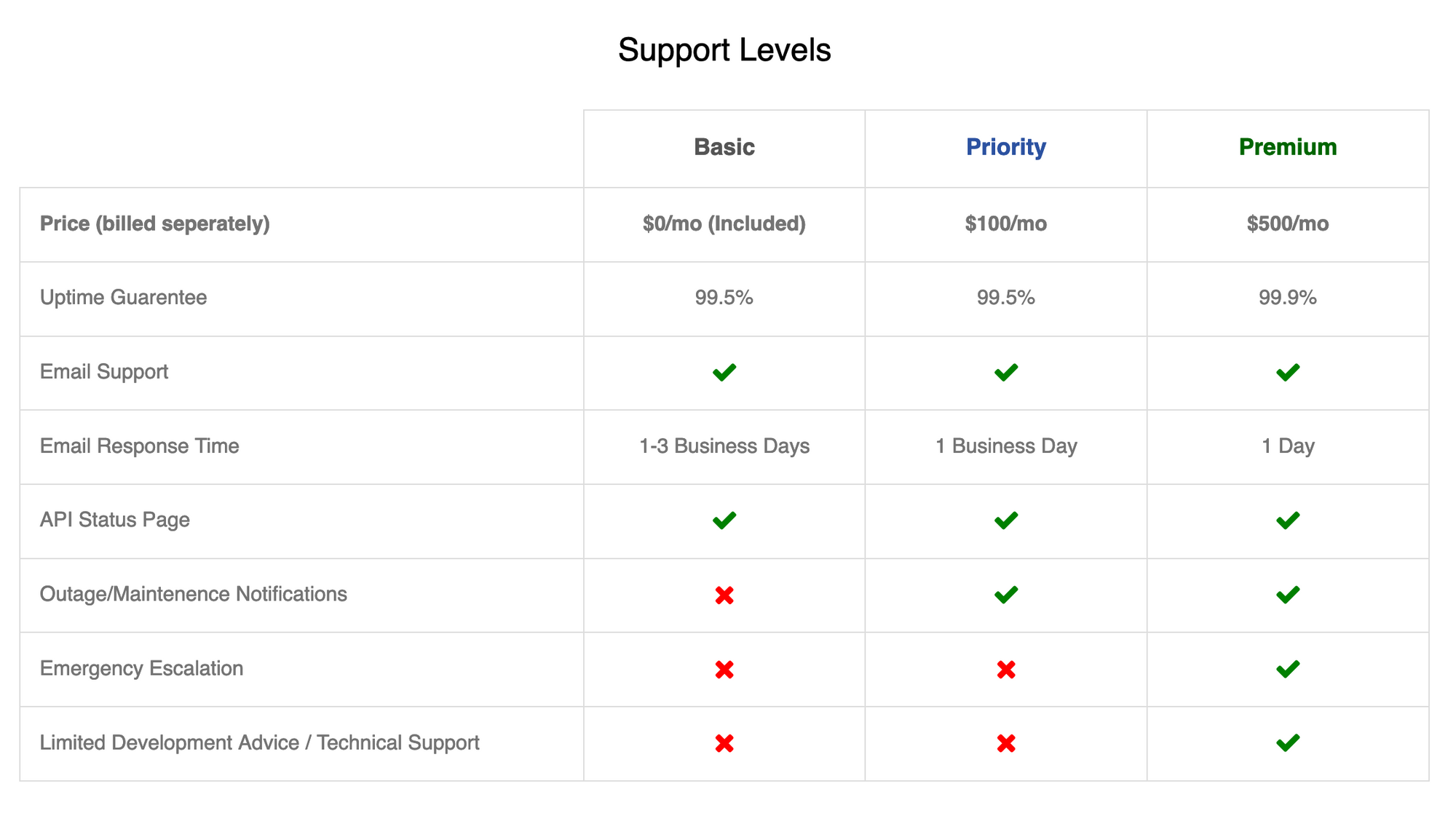Click the Priority plan Emergency Escalation red cross
Viewport: 1456px width, 816px height.
click(x=1006, y=670)
